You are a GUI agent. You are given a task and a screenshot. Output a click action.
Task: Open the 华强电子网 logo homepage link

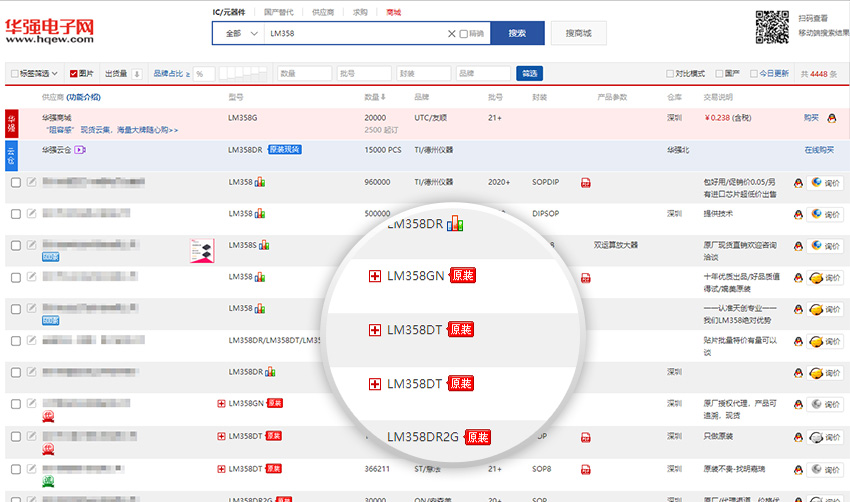(x=49, y=31)
